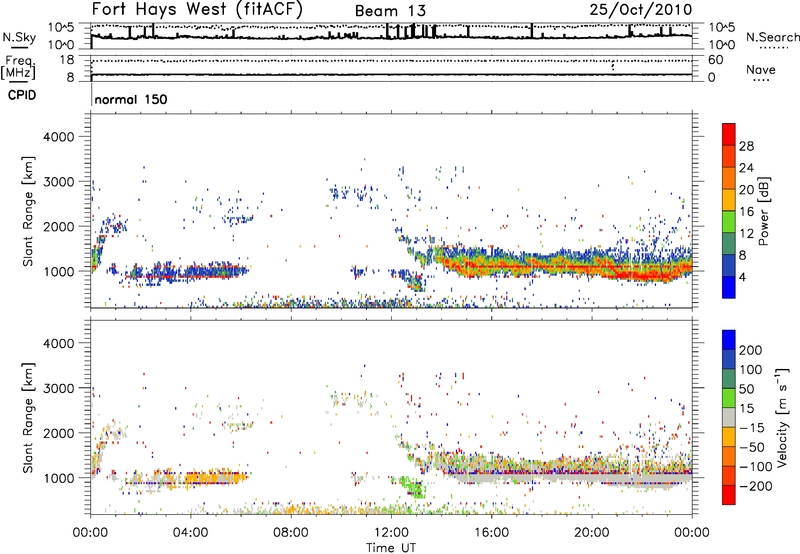
Task: Click "4000" tick on the power panel axis
Action: (59, 137)
